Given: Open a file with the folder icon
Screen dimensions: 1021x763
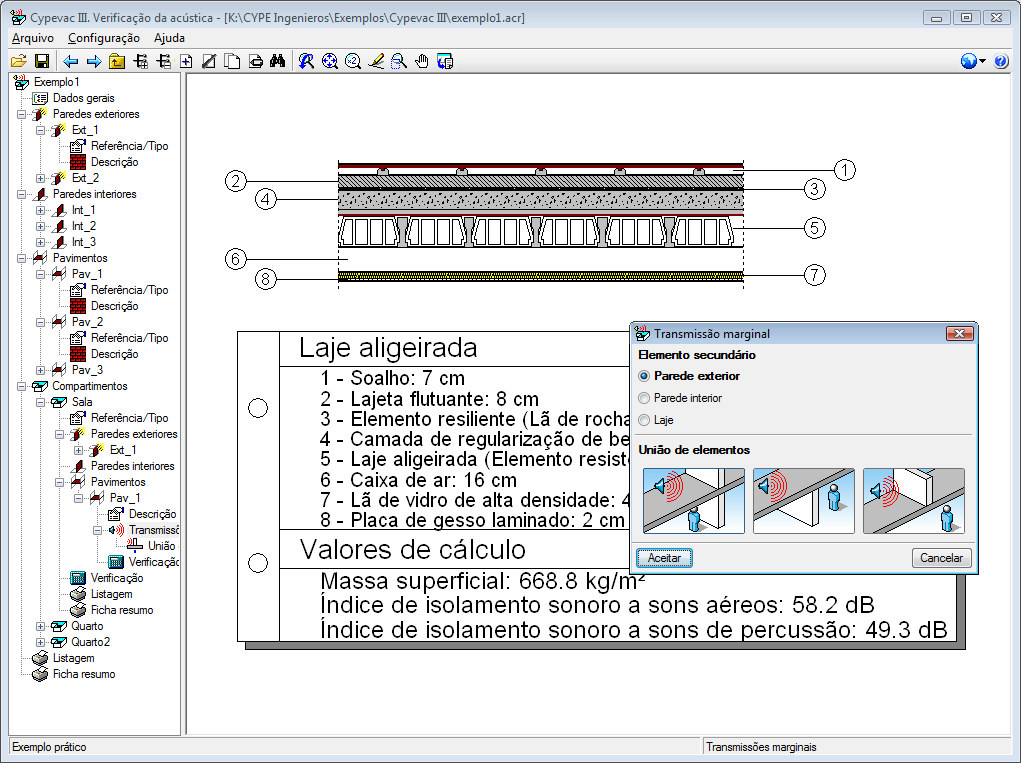Looking at the screenshot, I should (19, 61).
